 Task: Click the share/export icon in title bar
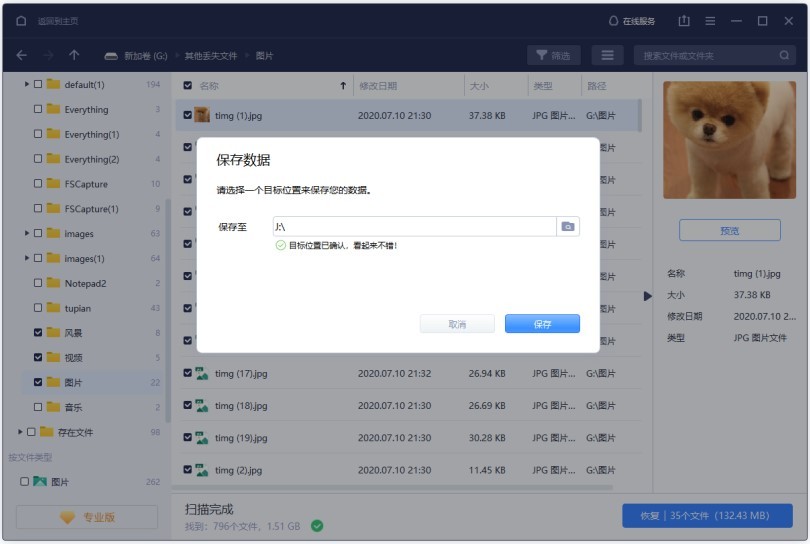pyautogui.click(x=684, y=21)
